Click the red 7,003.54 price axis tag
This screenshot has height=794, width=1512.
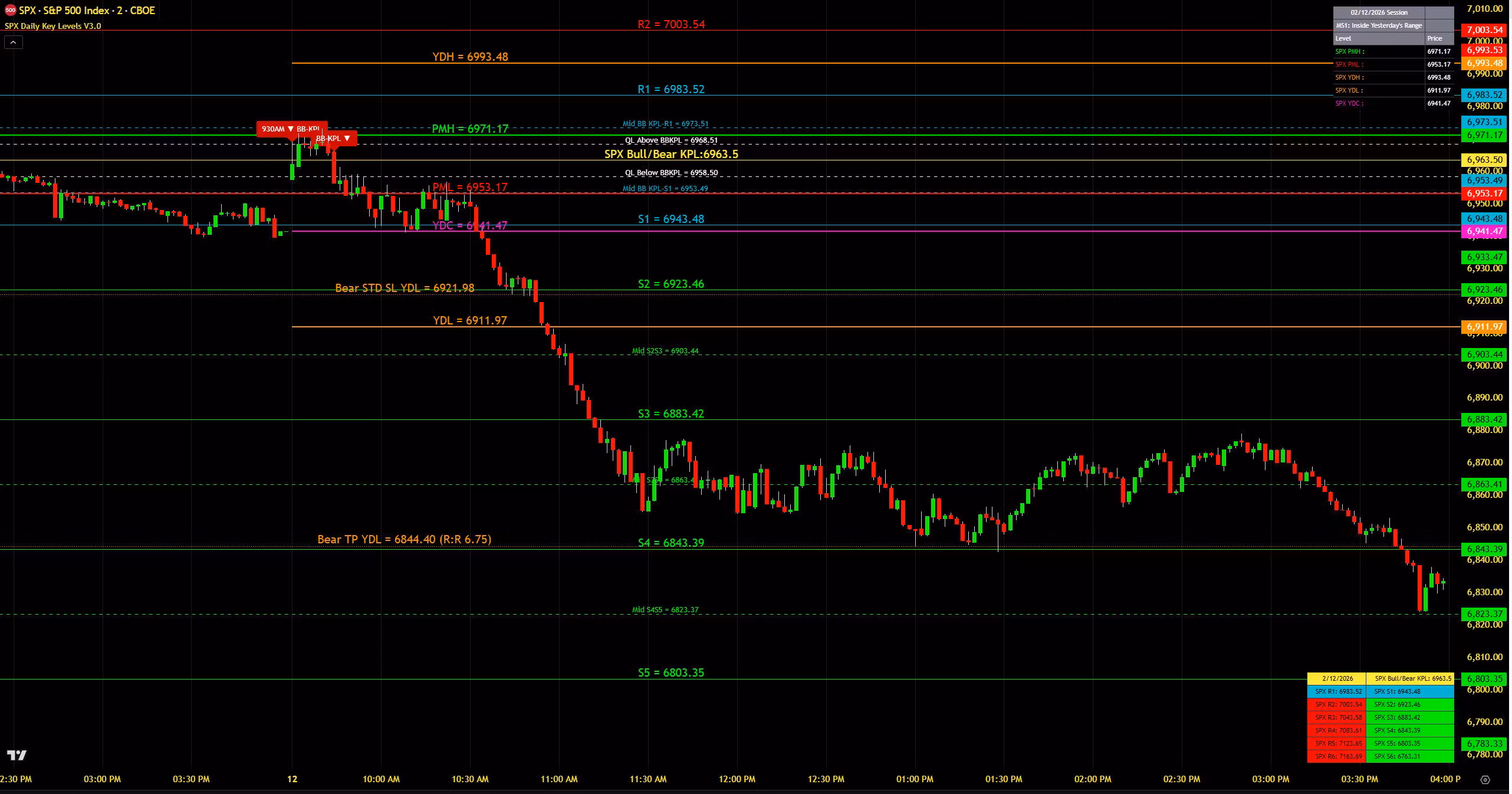click(x=1484, y=30)
